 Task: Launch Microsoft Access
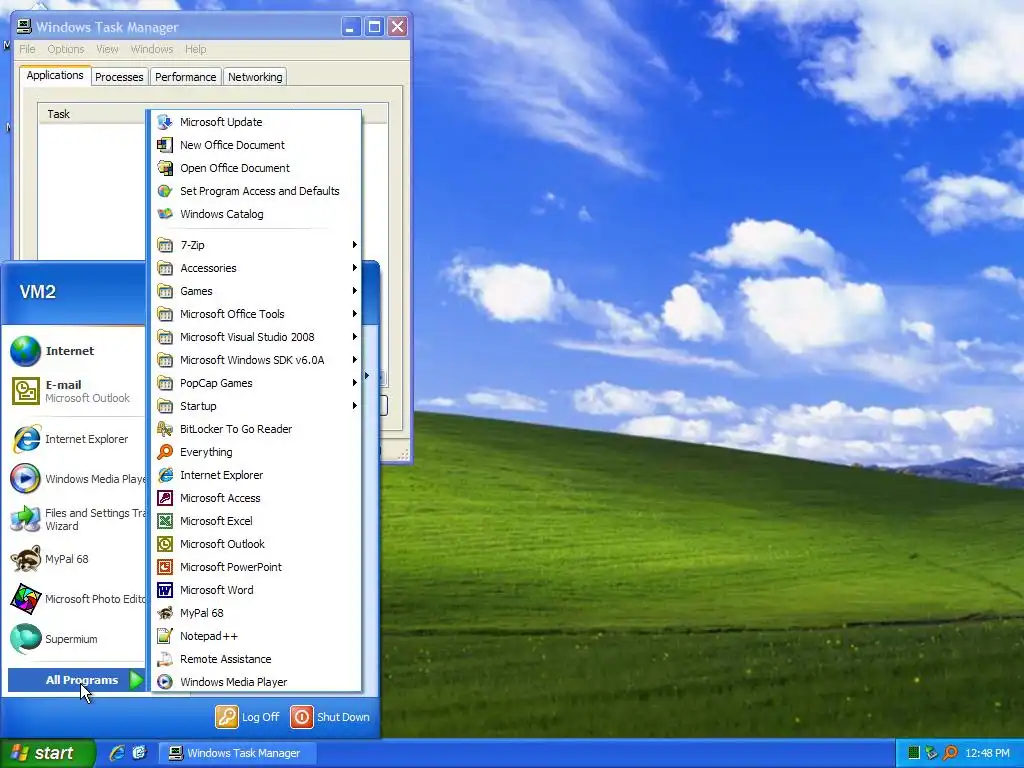256,498
